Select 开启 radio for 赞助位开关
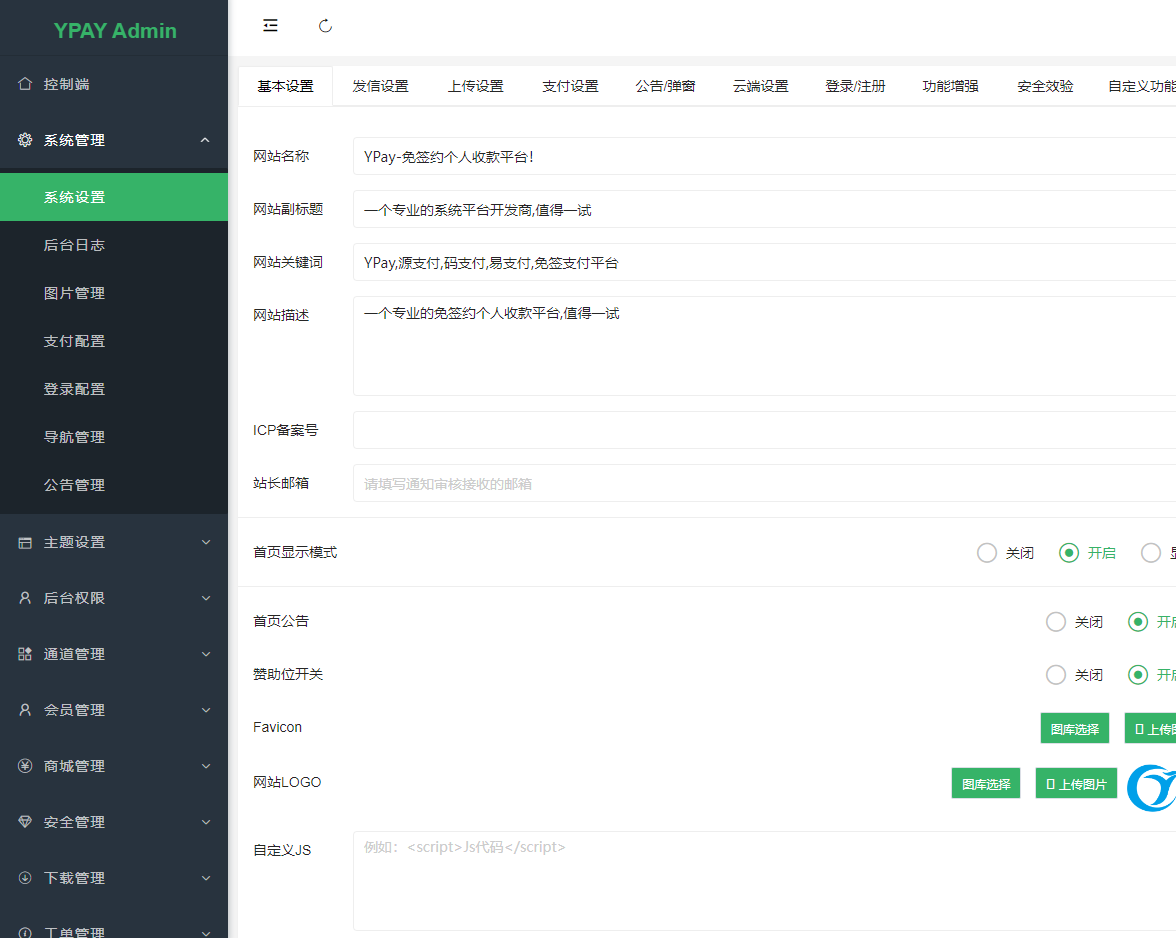Viewport: 1176px width, 938px height. click(1138, 675)
